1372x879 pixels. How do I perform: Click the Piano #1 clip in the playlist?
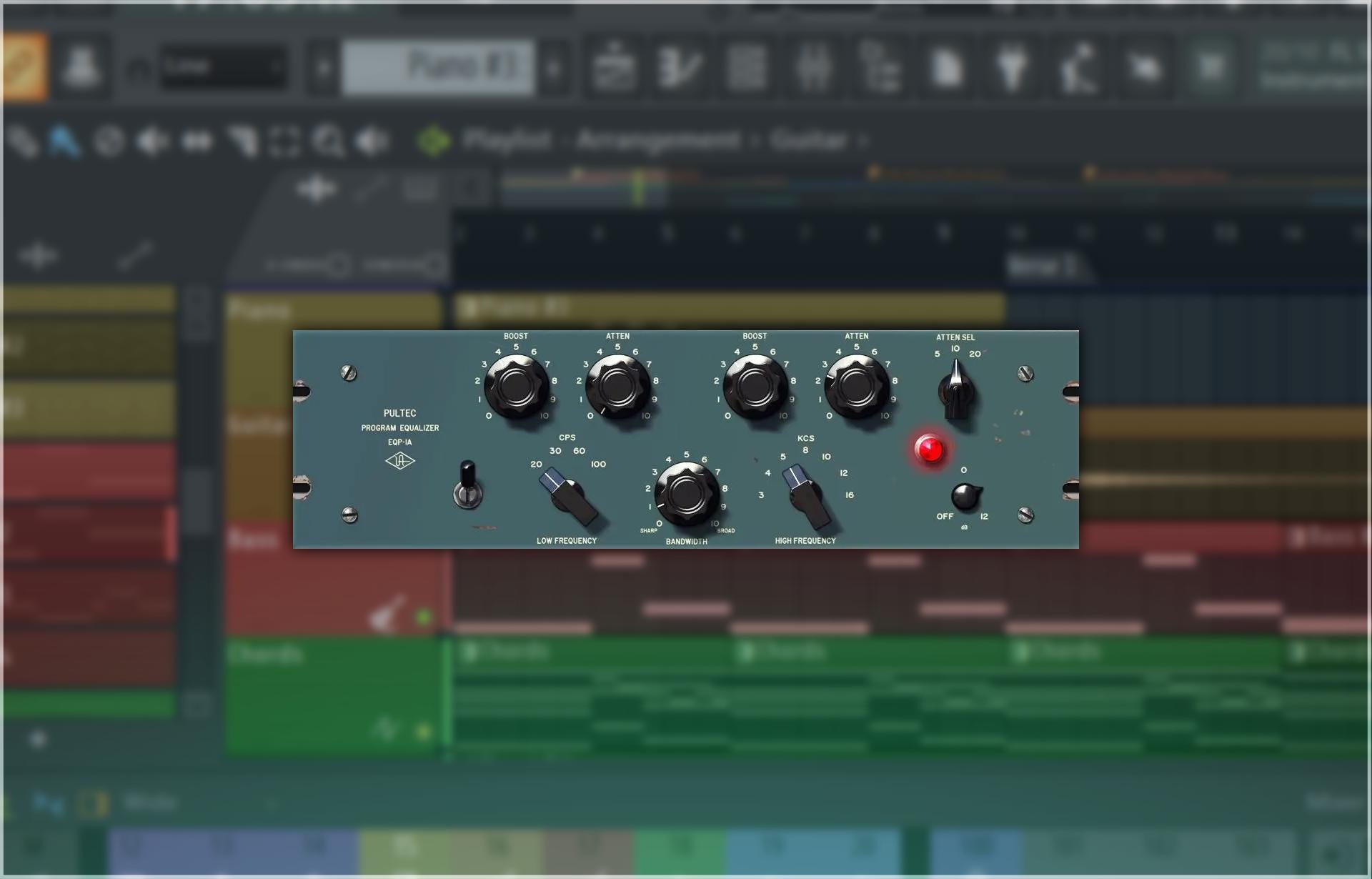coord(729,309)
